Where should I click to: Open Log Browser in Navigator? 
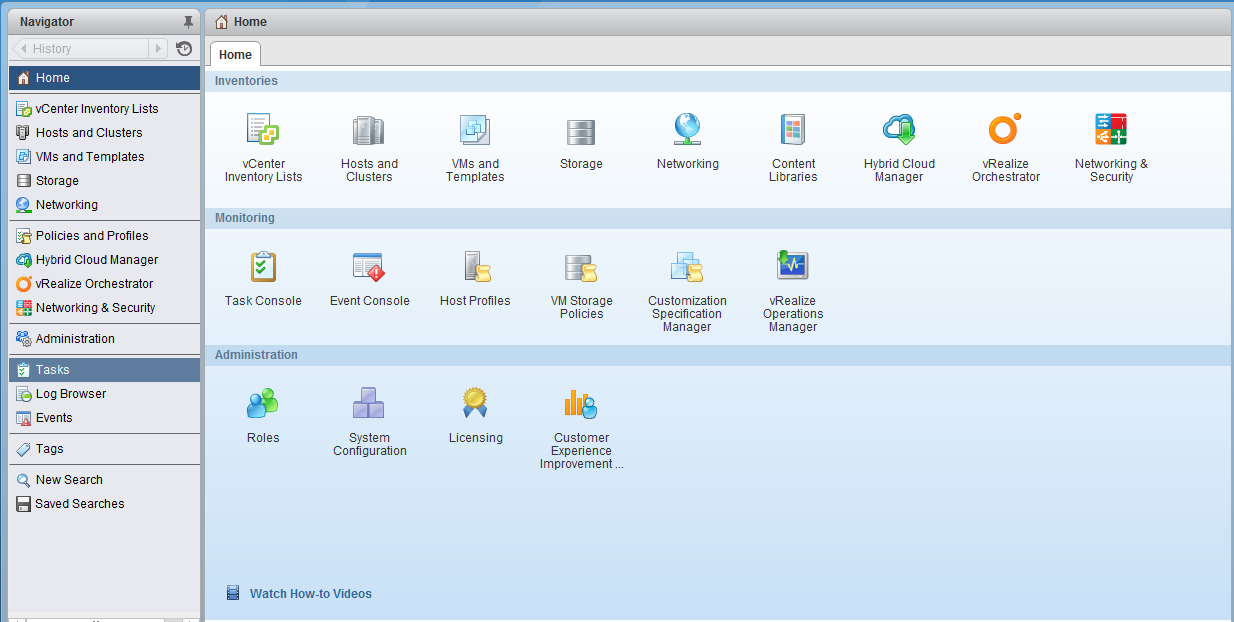point(105,394)
